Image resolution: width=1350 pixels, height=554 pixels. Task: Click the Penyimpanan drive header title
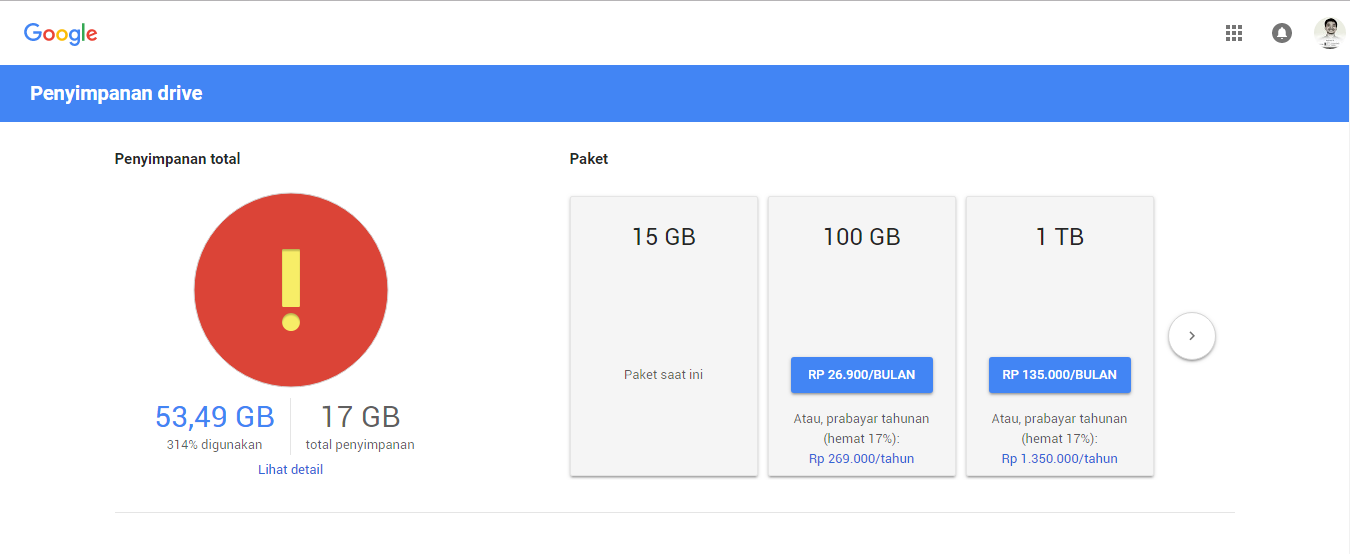(116, 94)
